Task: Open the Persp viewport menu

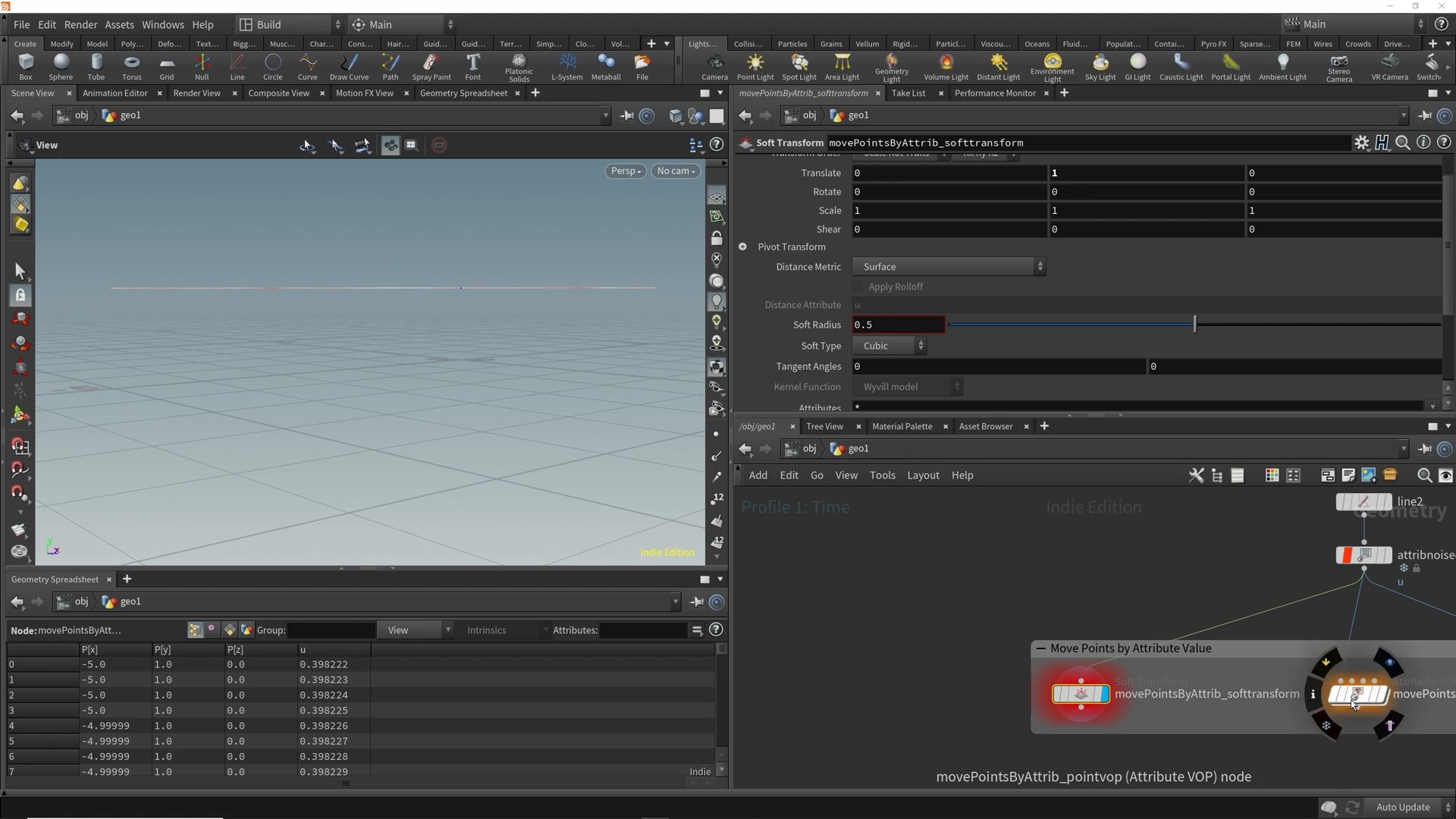Action: [626, 171]
